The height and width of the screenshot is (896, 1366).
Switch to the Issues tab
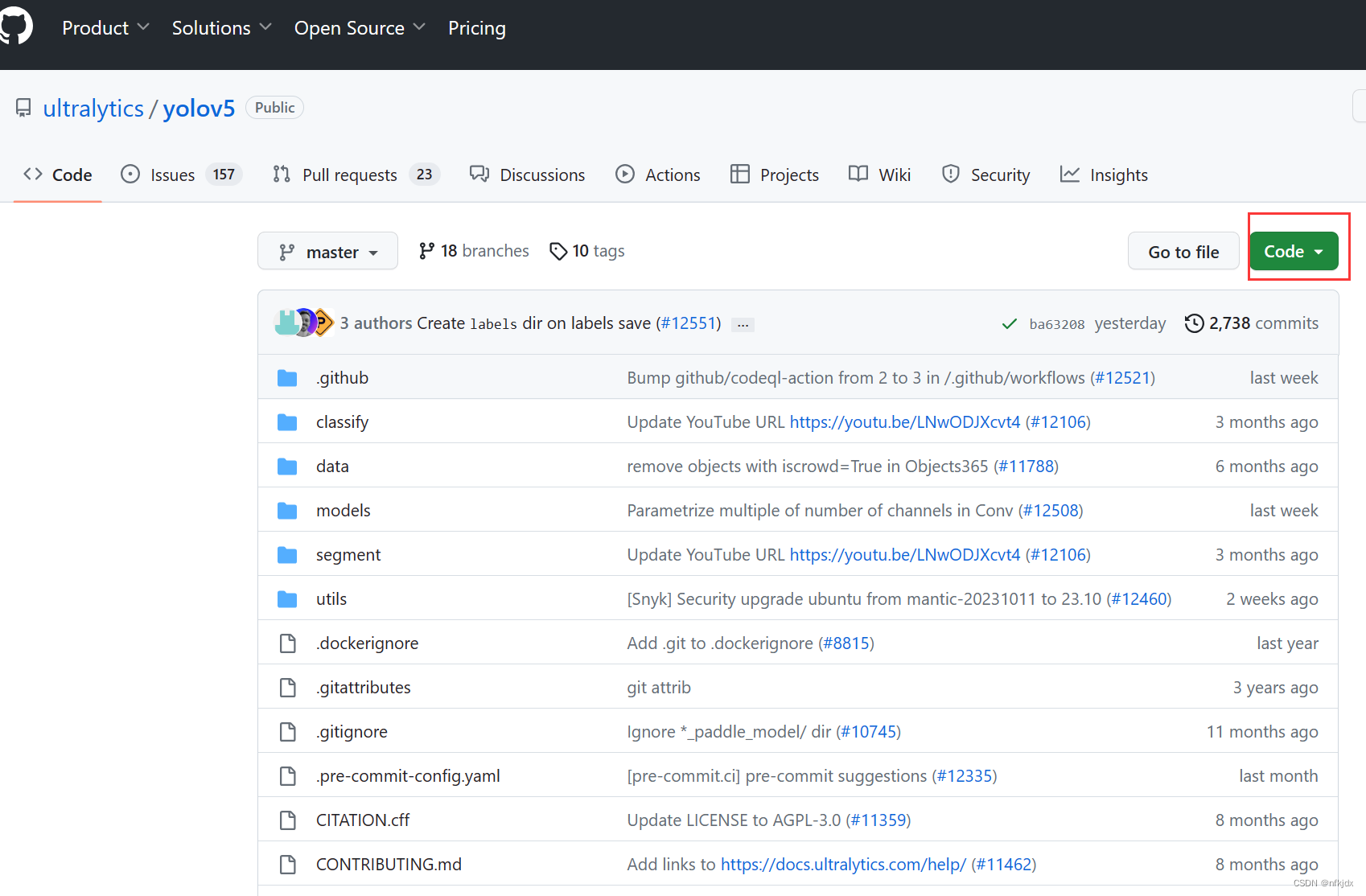click(181, 175)
